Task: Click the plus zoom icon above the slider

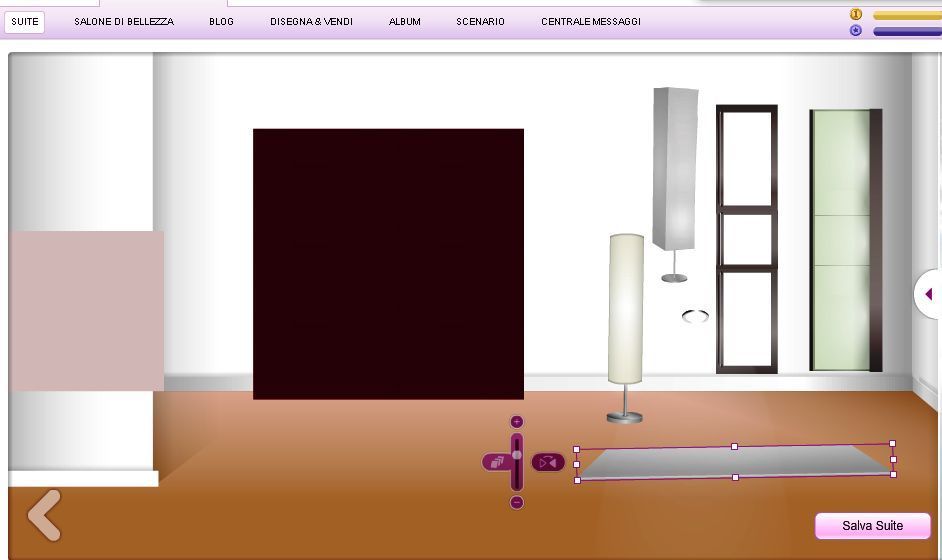Action: (517, 422)
